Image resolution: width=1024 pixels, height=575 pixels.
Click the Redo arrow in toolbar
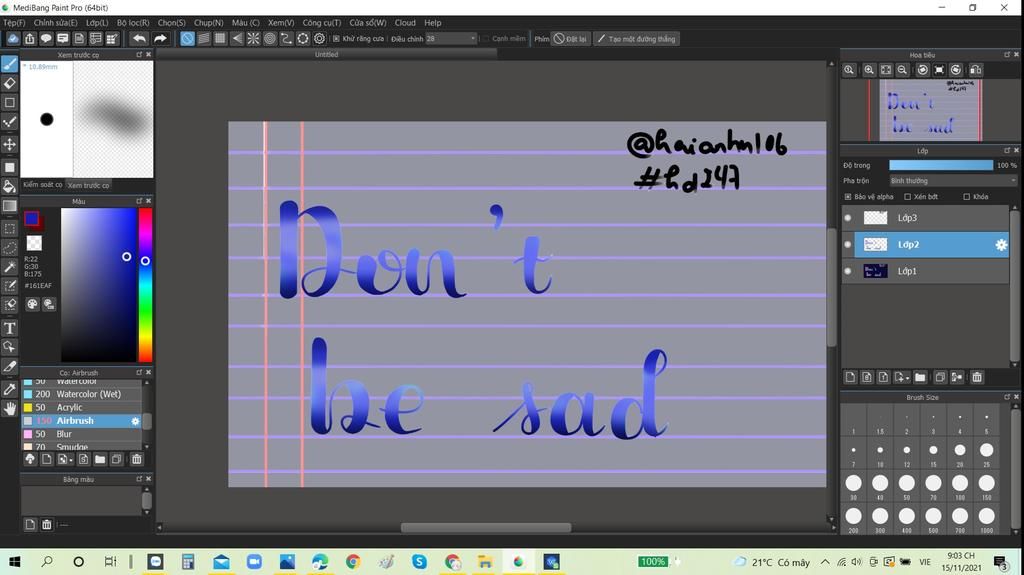[x=160, y=39]
